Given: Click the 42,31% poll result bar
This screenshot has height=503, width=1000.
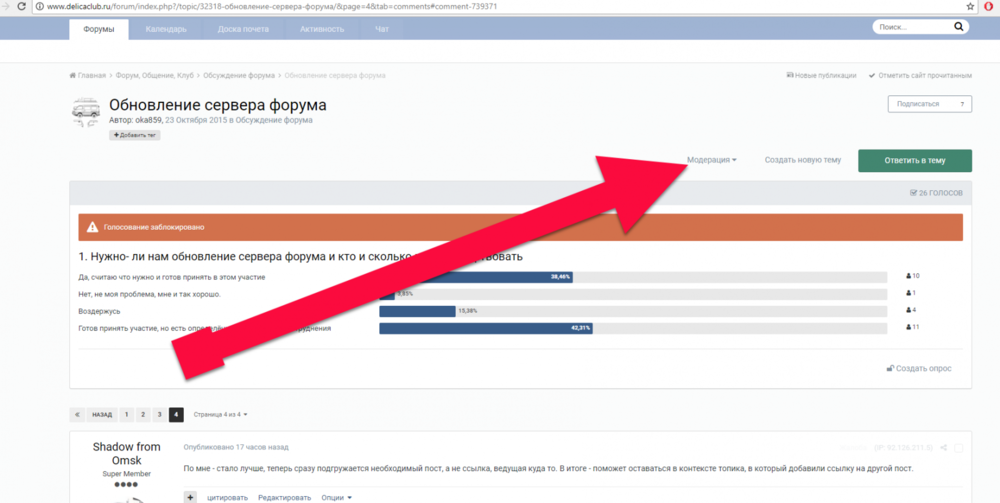Looking at the screenshot, I should point(485,328).
